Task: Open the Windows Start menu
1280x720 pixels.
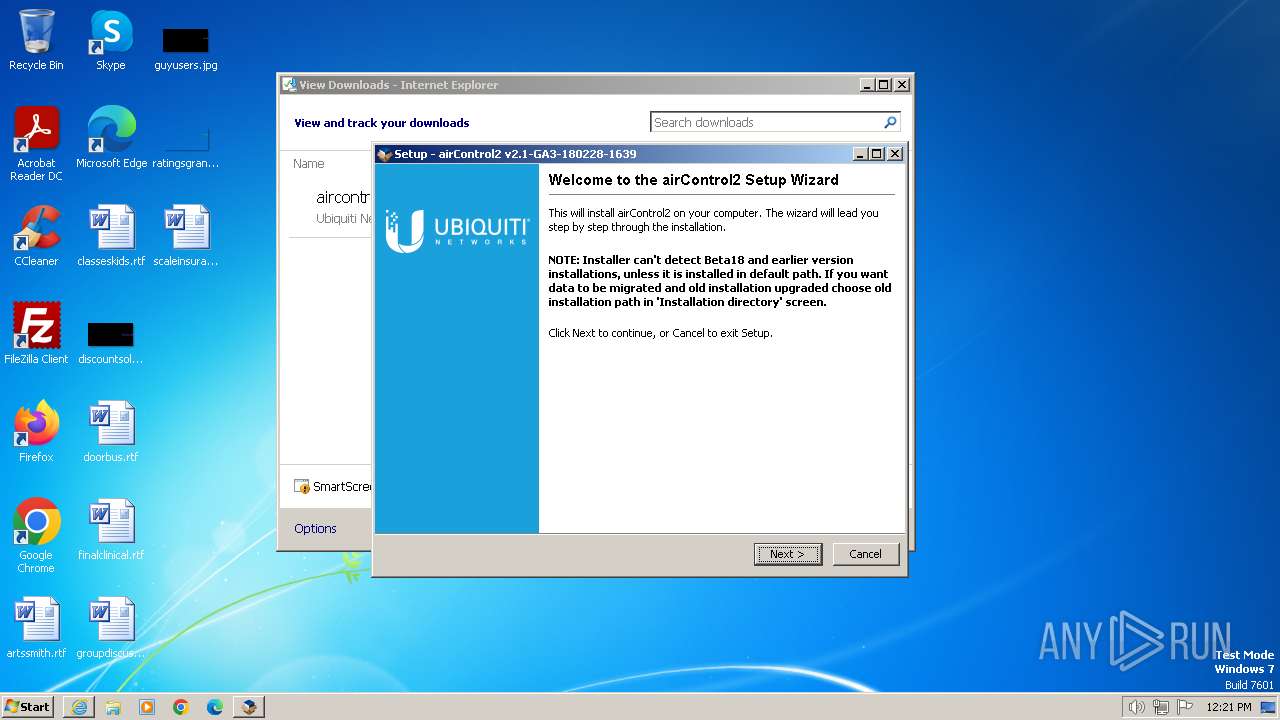Action: tap(28, 706)
